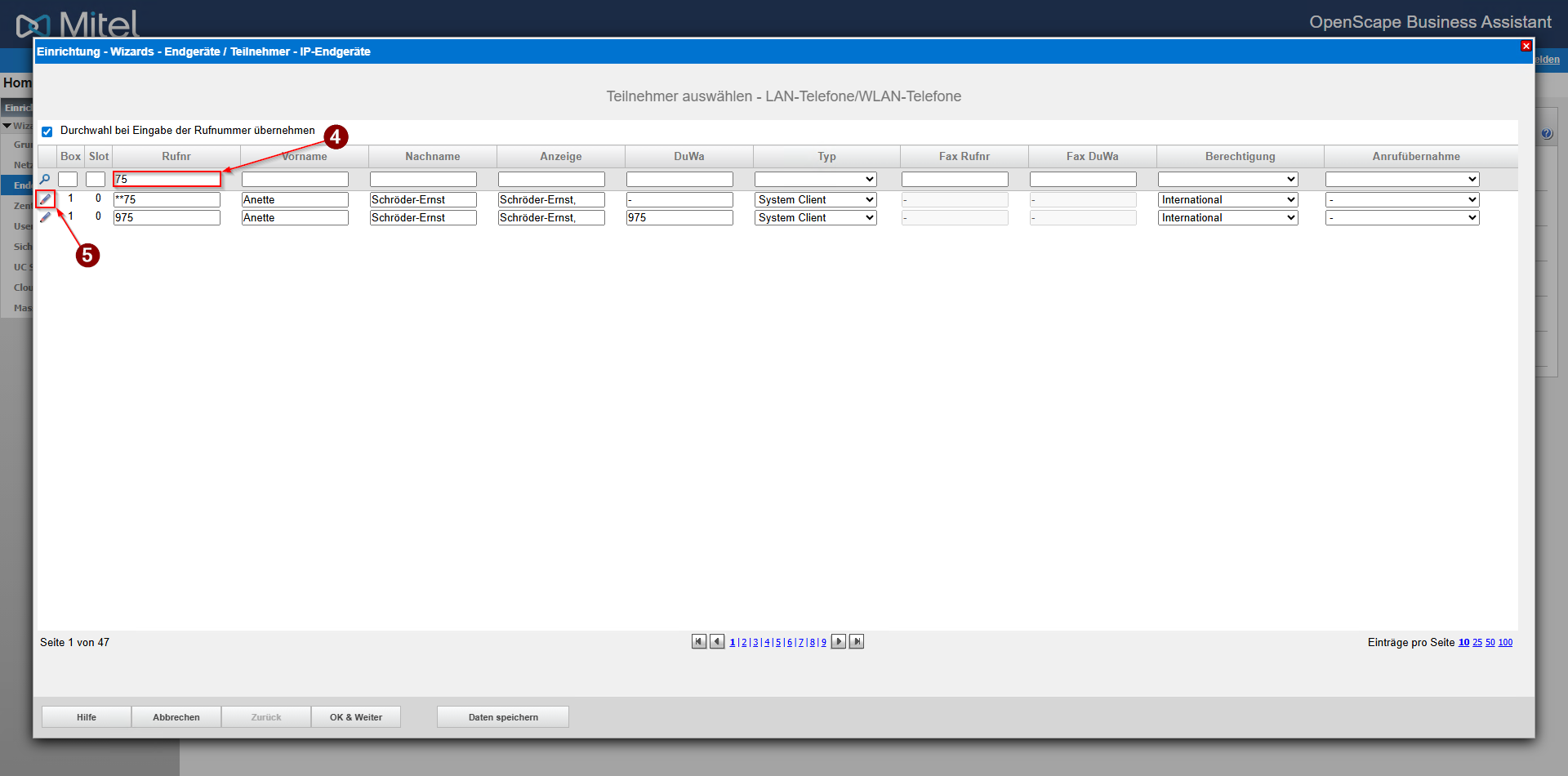The height and width of the screenshot is (776, 1568).
Task: Click the Nachname filter input field
Action: pos(423,179)
